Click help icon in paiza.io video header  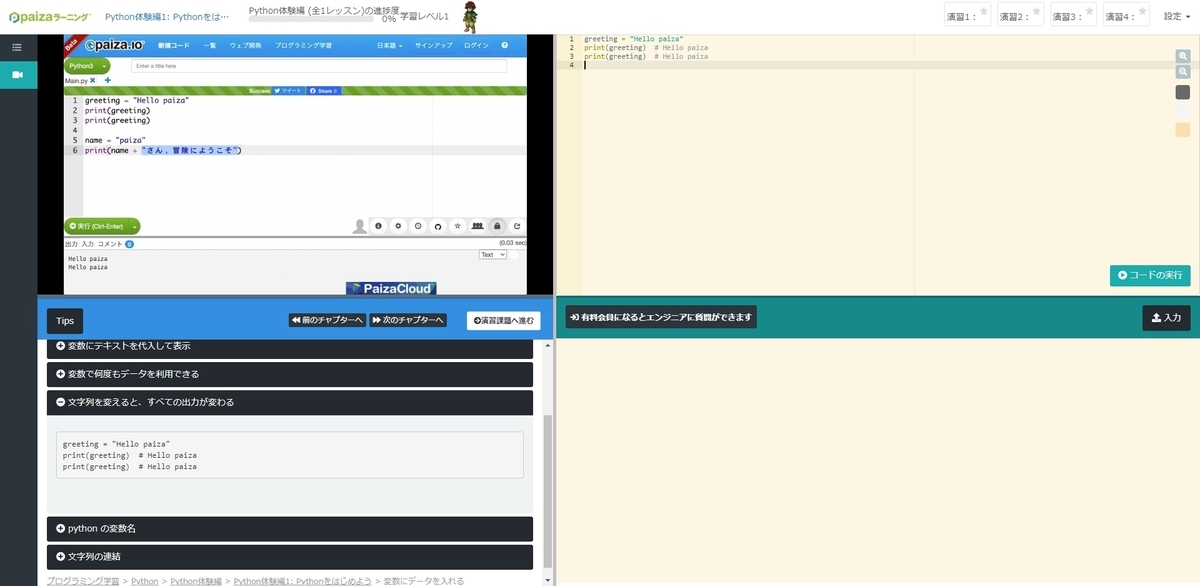point(504,45)
